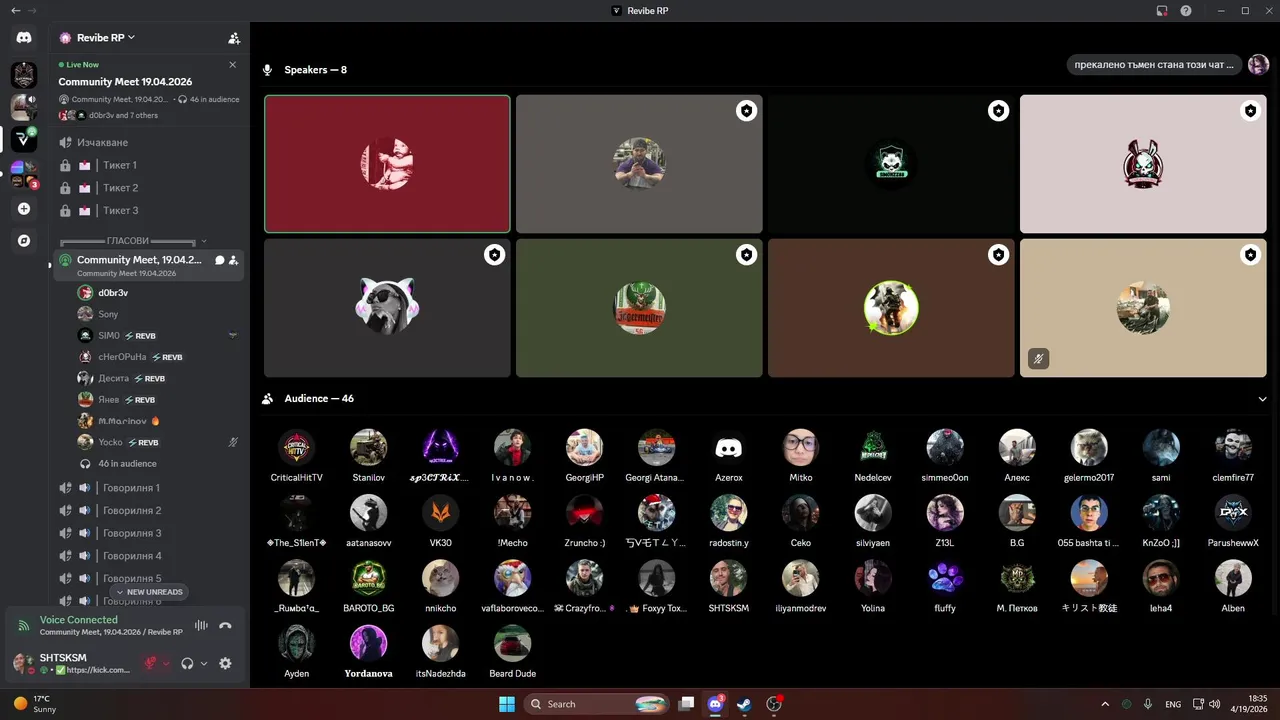Viewport: 1280px width, 720px height.
Task: Join the Говорилня 2 voice channel
Action: pyautogui.click(x=148, y=510)
